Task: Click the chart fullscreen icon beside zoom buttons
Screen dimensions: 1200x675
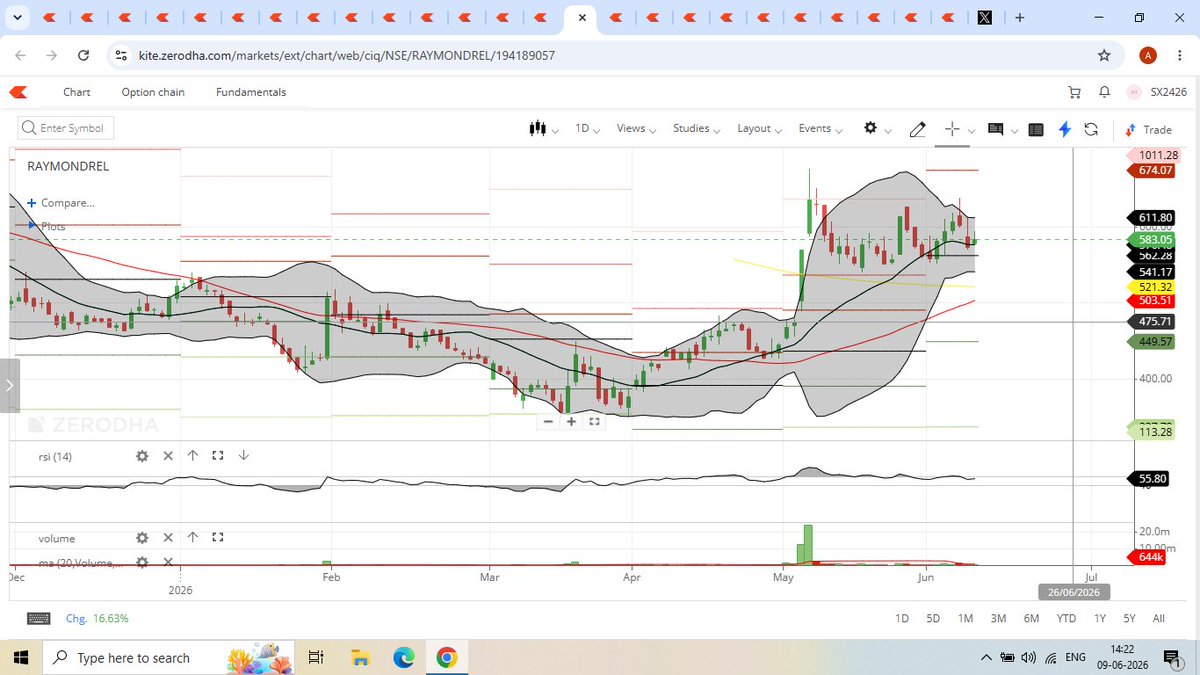Action: point(594,422)
